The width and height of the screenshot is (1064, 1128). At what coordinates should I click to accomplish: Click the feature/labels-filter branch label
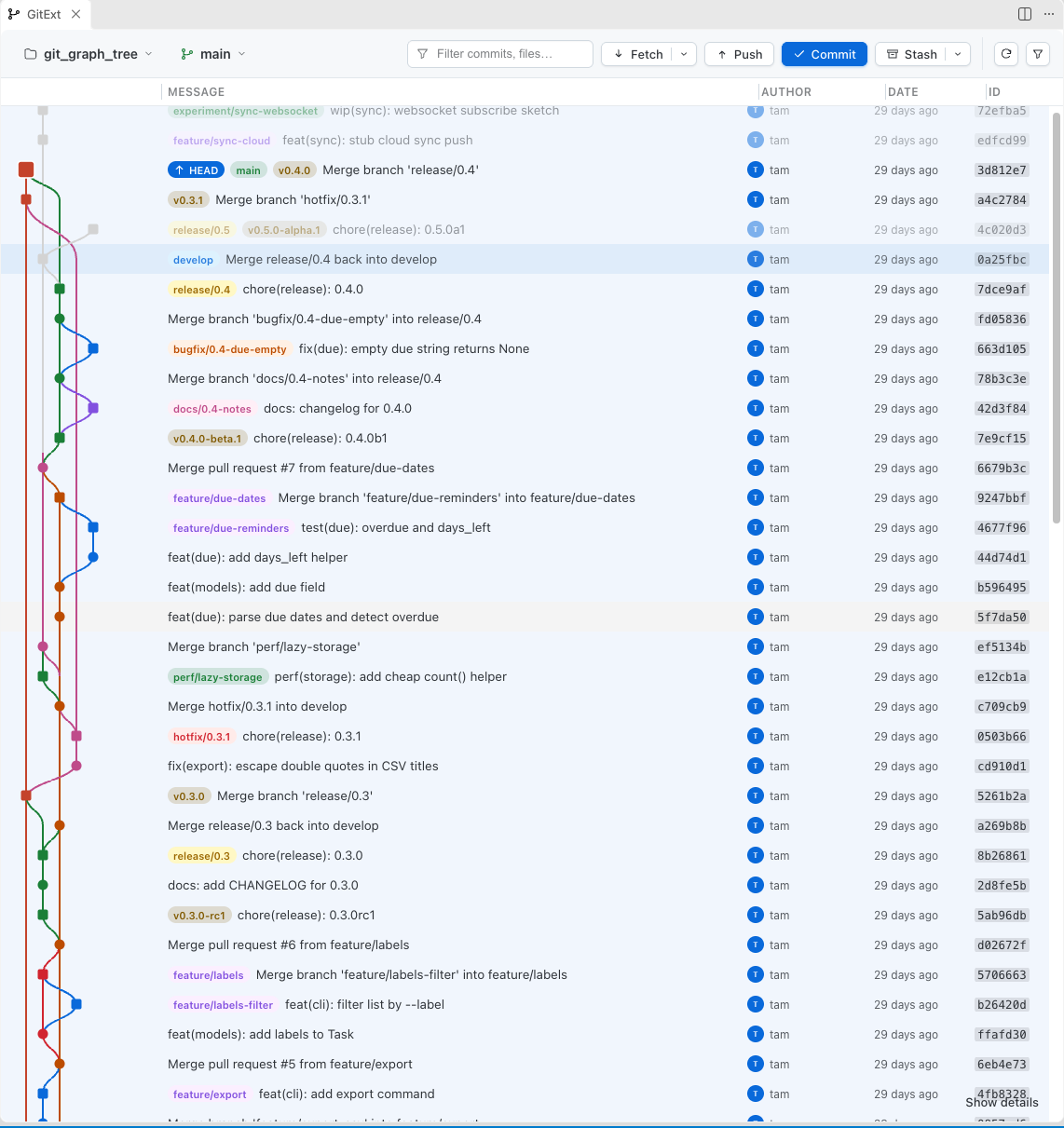(x=224, y=1005)
